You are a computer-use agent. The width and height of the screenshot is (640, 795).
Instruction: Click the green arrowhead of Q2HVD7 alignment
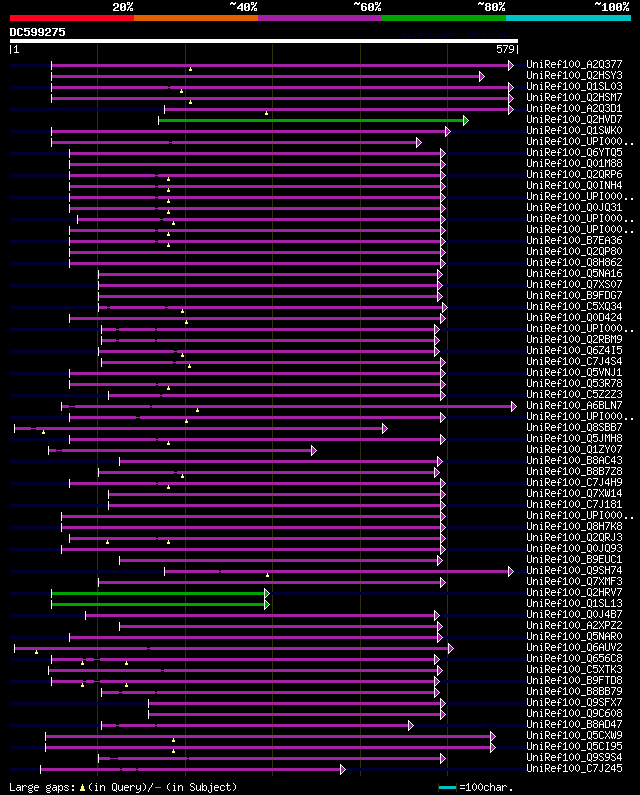[x=466, y=121]
